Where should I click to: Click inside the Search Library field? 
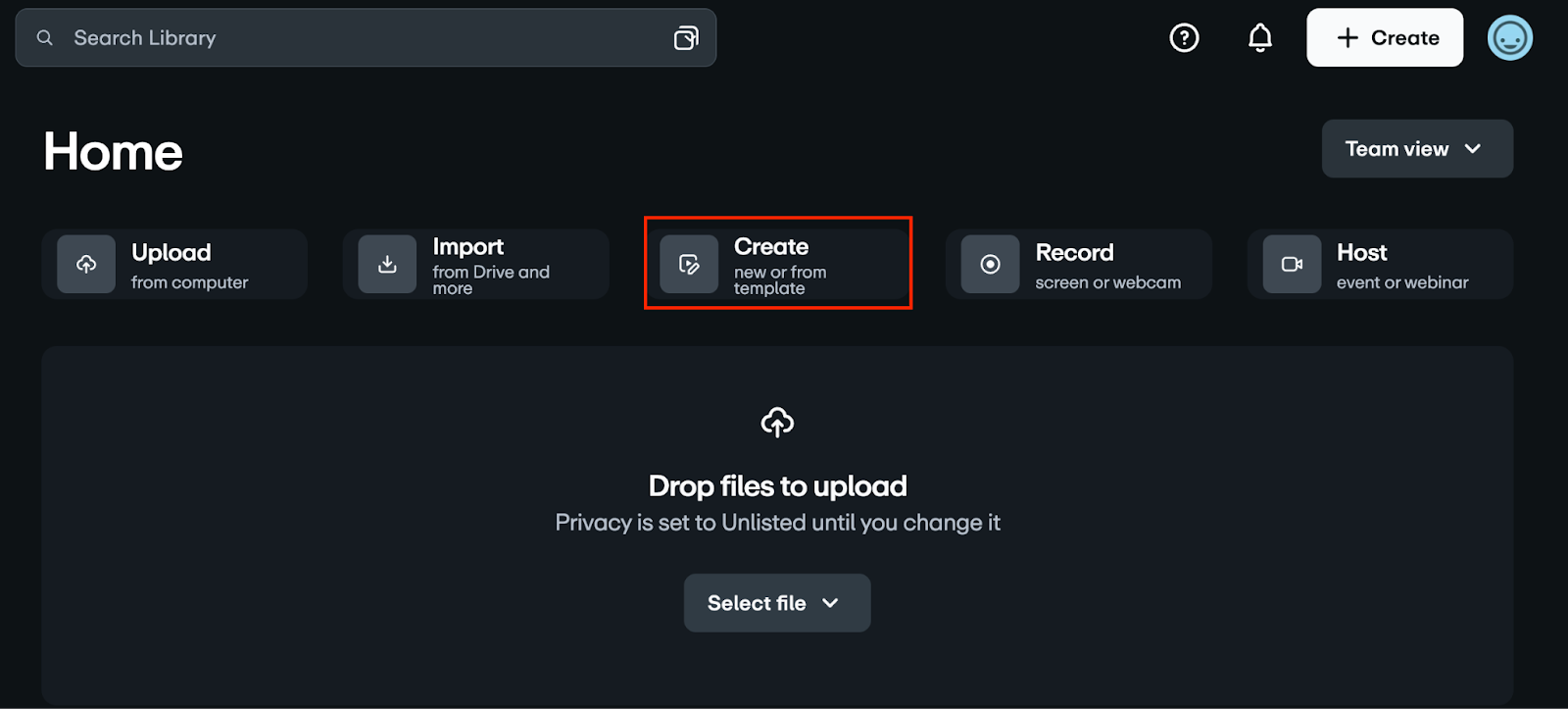coord(294,37)
